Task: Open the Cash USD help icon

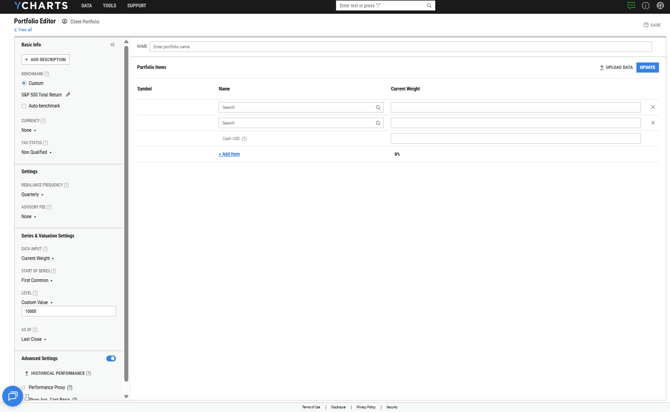Action: click(244, 138)
